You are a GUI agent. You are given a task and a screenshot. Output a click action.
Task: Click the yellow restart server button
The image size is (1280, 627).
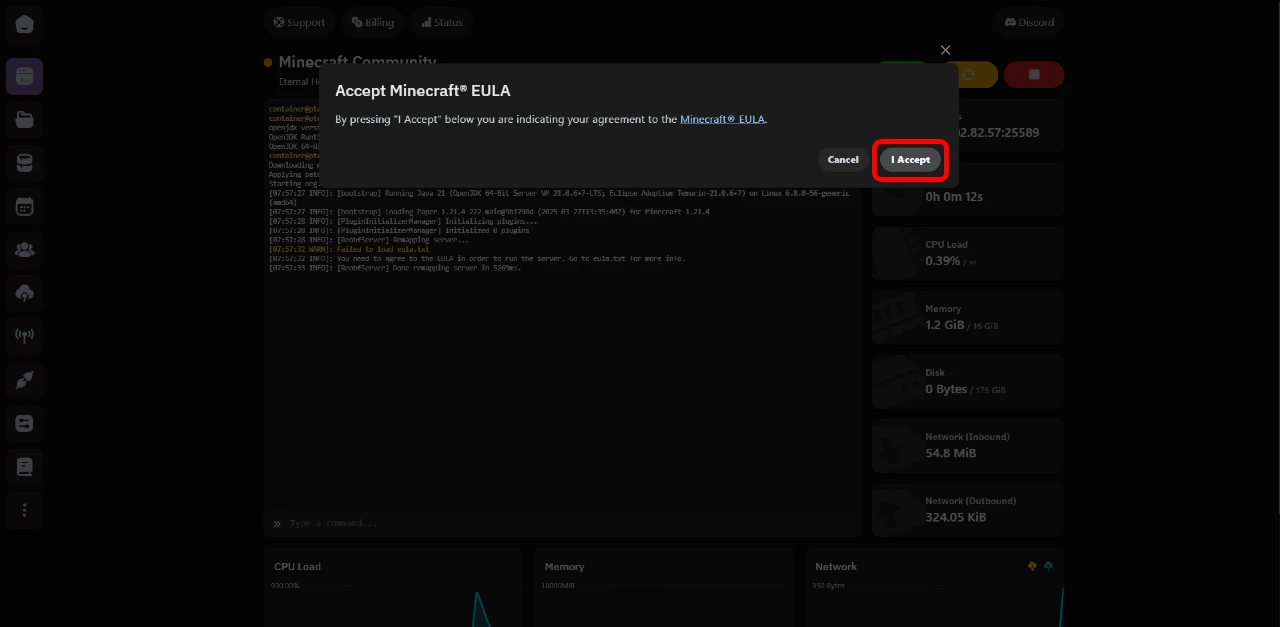[x=968, y=74]
